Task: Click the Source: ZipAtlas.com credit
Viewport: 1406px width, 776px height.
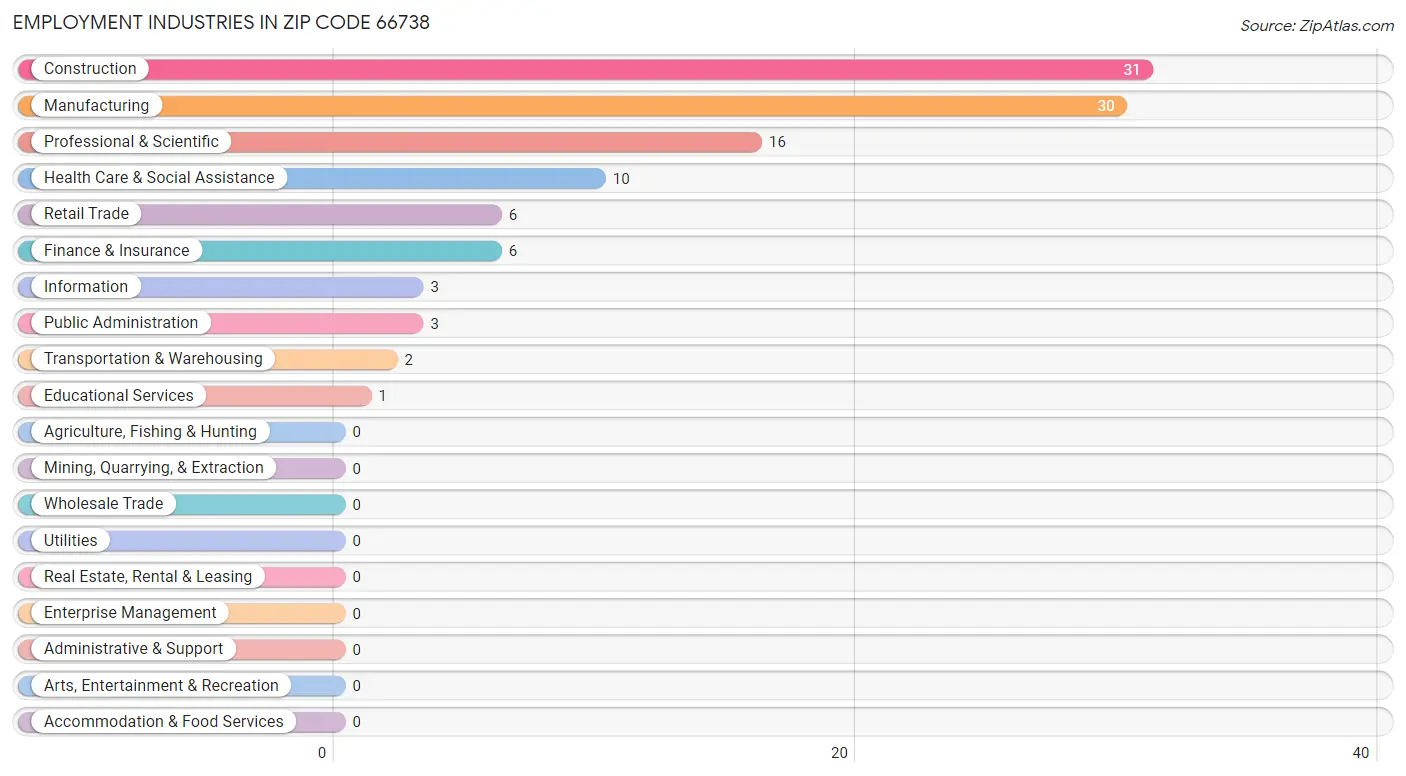Action: pyautogui.click(x=1317, y=26)
